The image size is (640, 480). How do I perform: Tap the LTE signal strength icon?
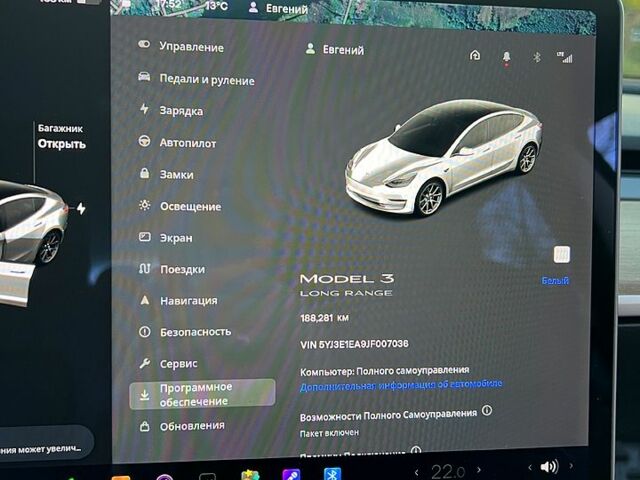pos(566,58)
